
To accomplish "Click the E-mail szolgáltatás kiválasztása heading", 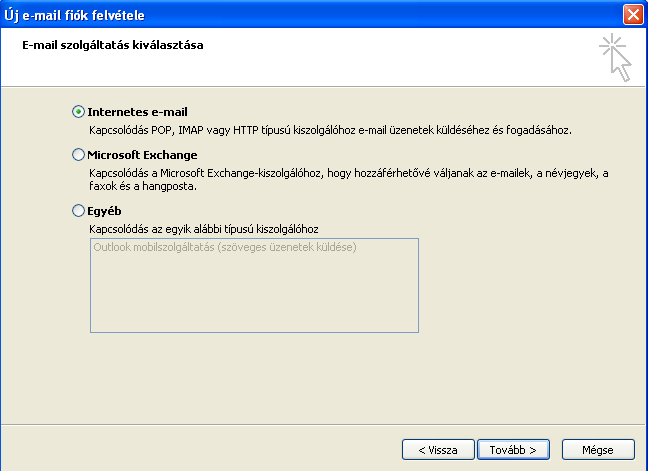I will pos(113,45).
